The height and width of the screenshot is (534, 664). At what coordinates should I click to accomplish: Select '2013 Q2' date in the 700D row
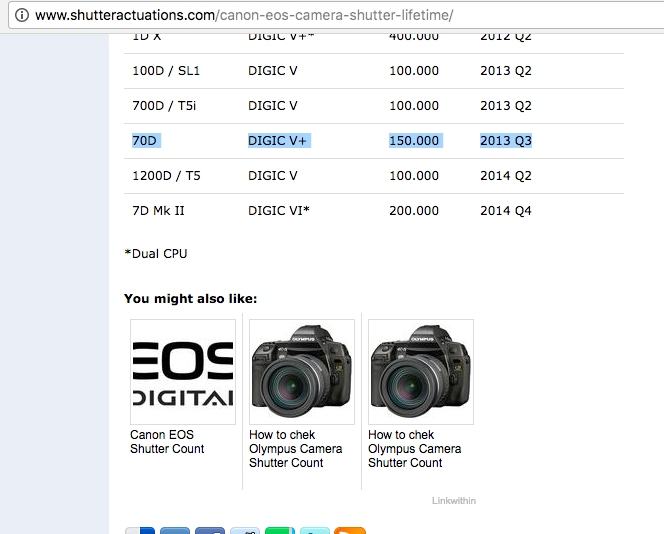[506, 106]
